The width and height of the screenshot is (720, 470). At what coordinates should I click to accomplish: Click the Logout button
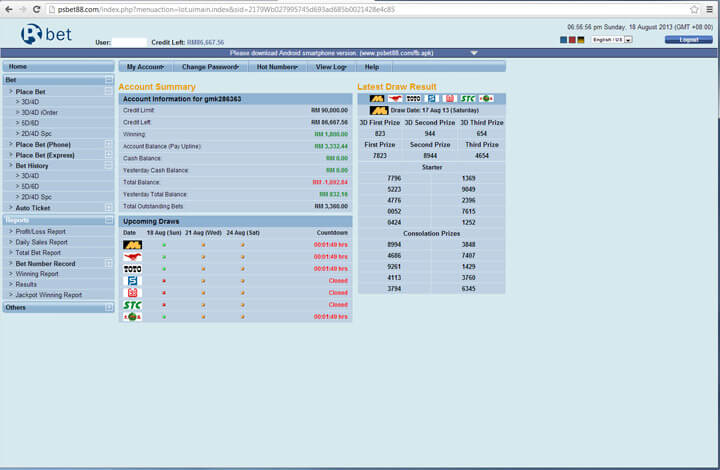tap(687, 40)
